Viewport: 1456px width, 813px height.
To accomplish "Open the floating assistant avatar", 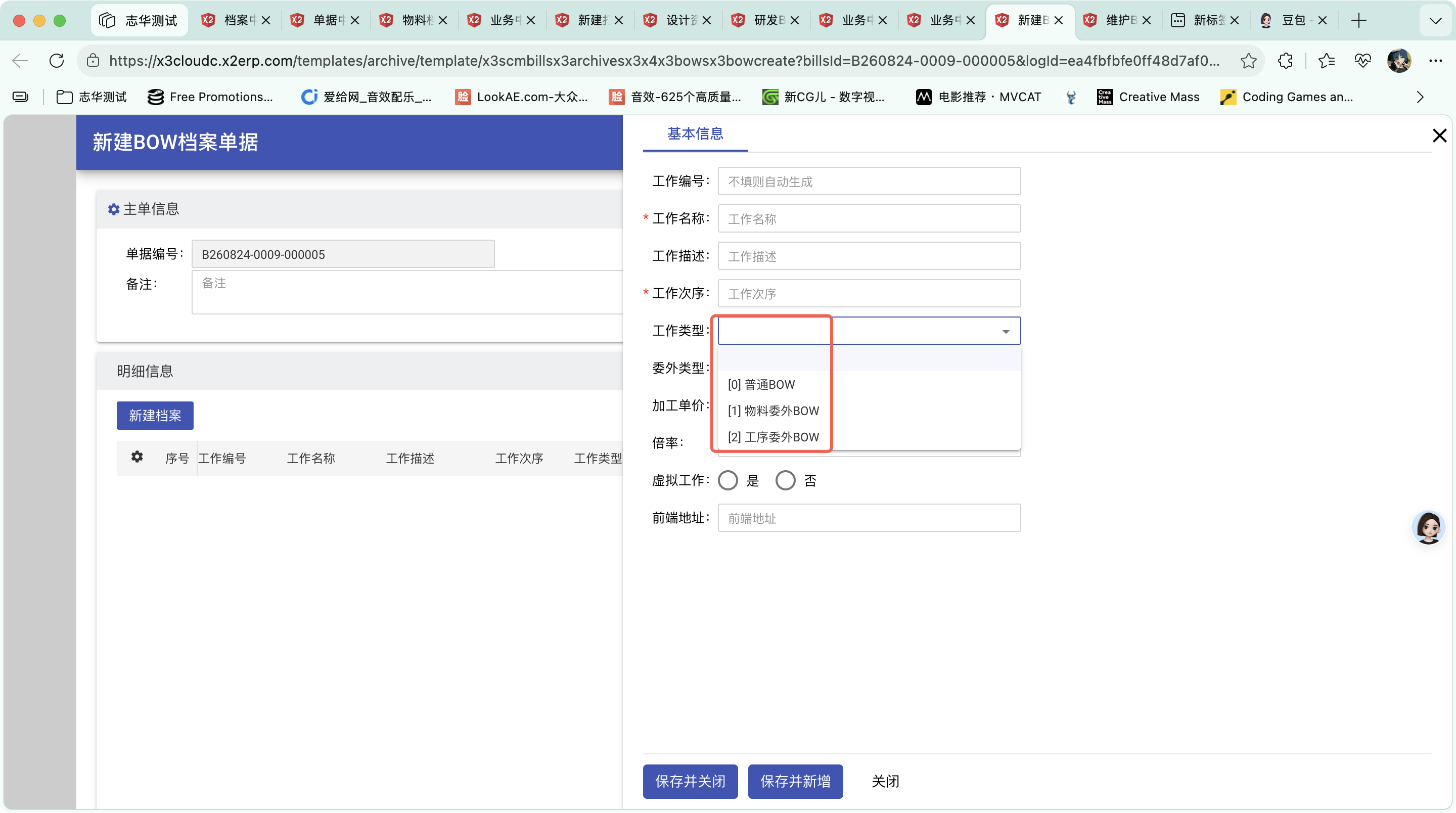I will click(1428, 527).
